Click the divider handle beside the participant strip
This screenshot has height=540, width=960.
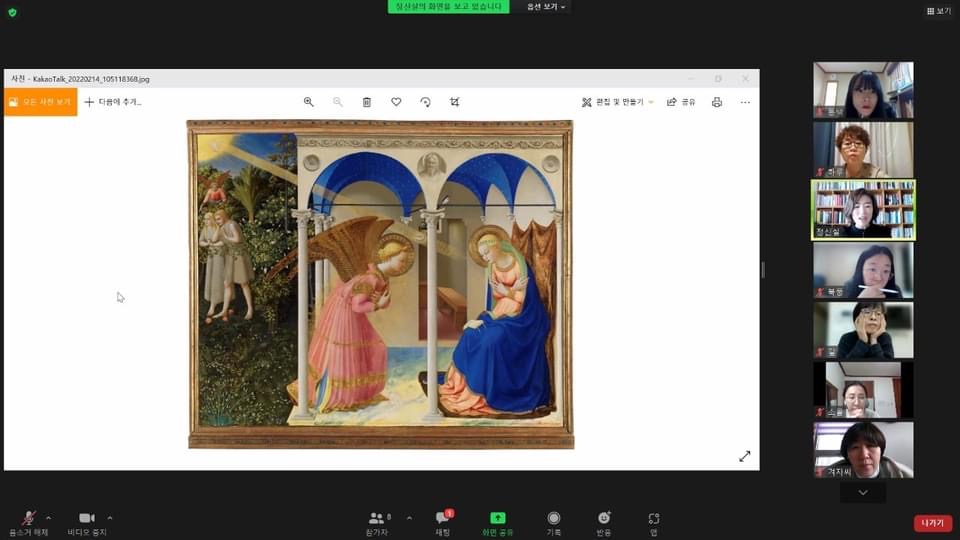[x=763, y=270]
